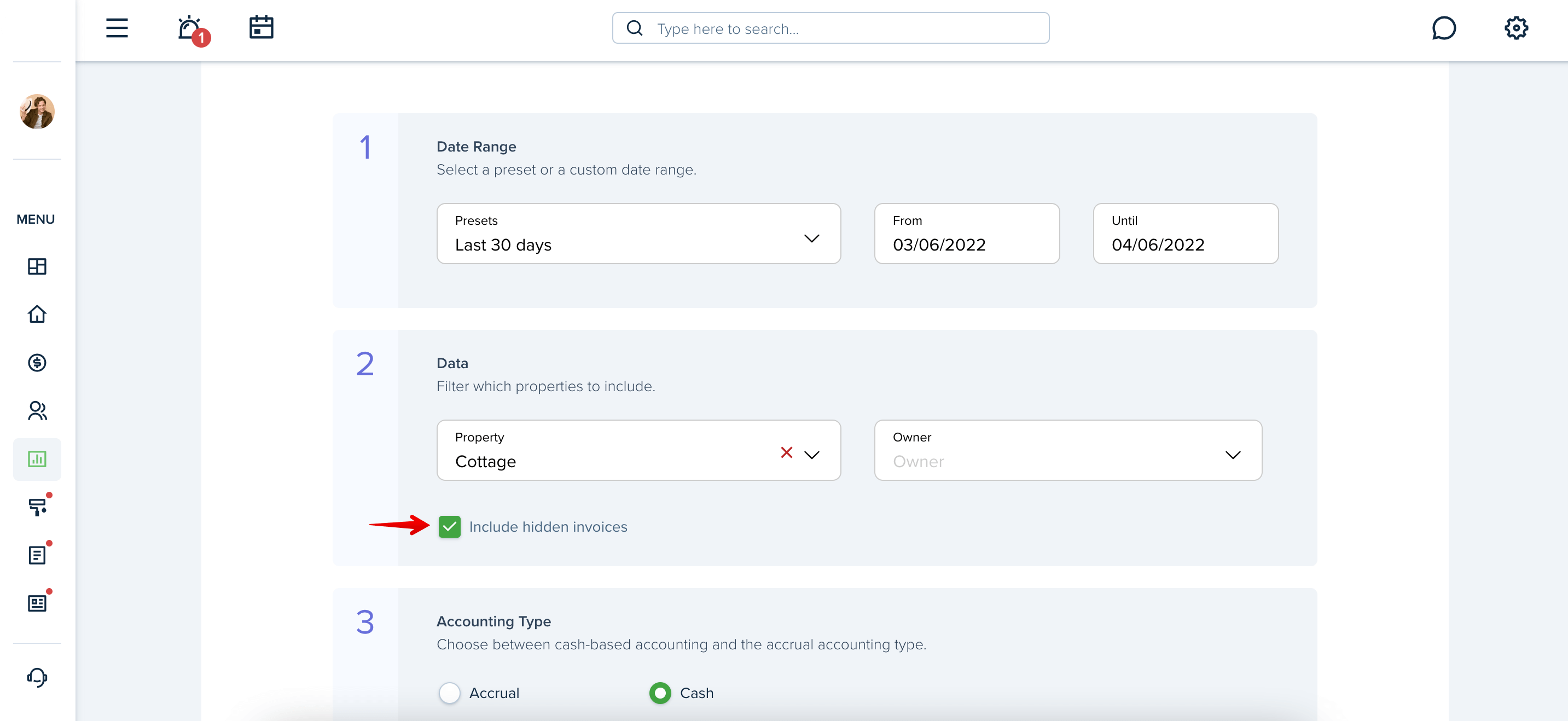
Task: Click the search magnifier icon
Action: pos(634,28)
